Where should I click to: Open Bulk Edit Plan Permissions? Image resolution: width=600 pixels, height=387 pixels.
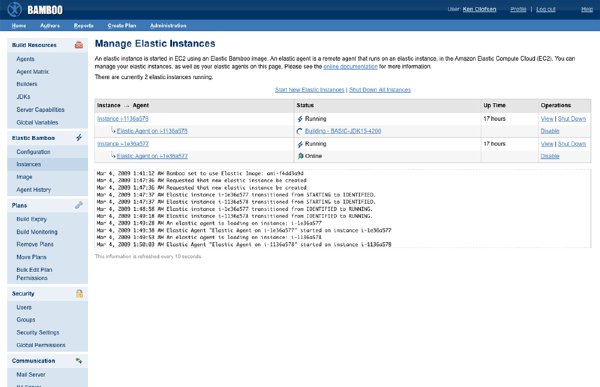[34, 274]
